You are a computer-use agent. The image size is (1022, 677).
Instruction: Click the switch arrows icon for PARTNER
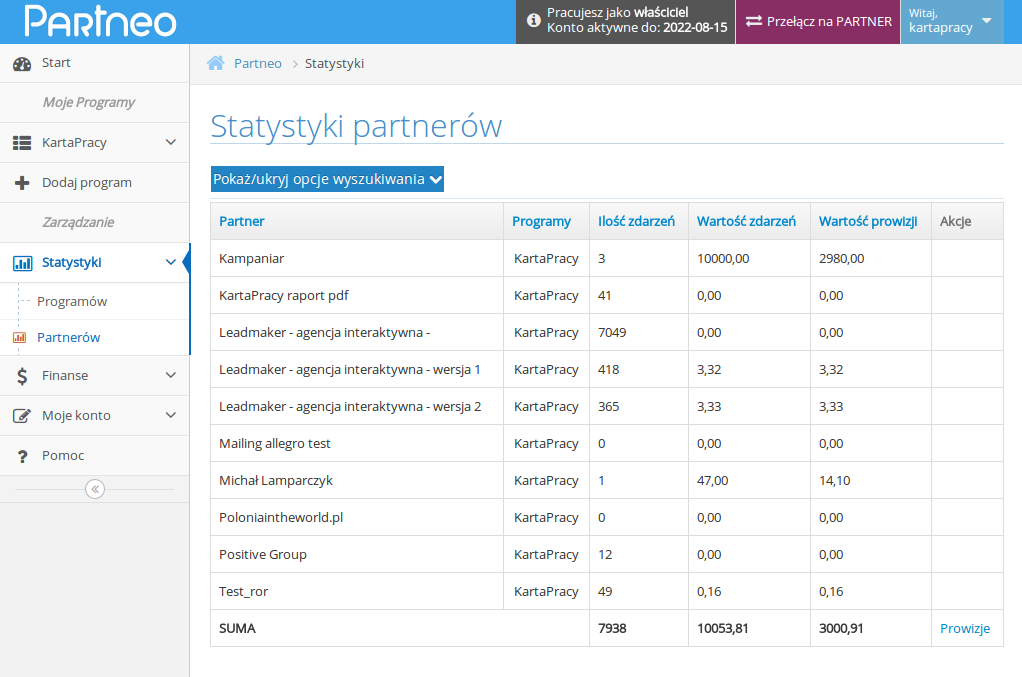click(753, 21)
